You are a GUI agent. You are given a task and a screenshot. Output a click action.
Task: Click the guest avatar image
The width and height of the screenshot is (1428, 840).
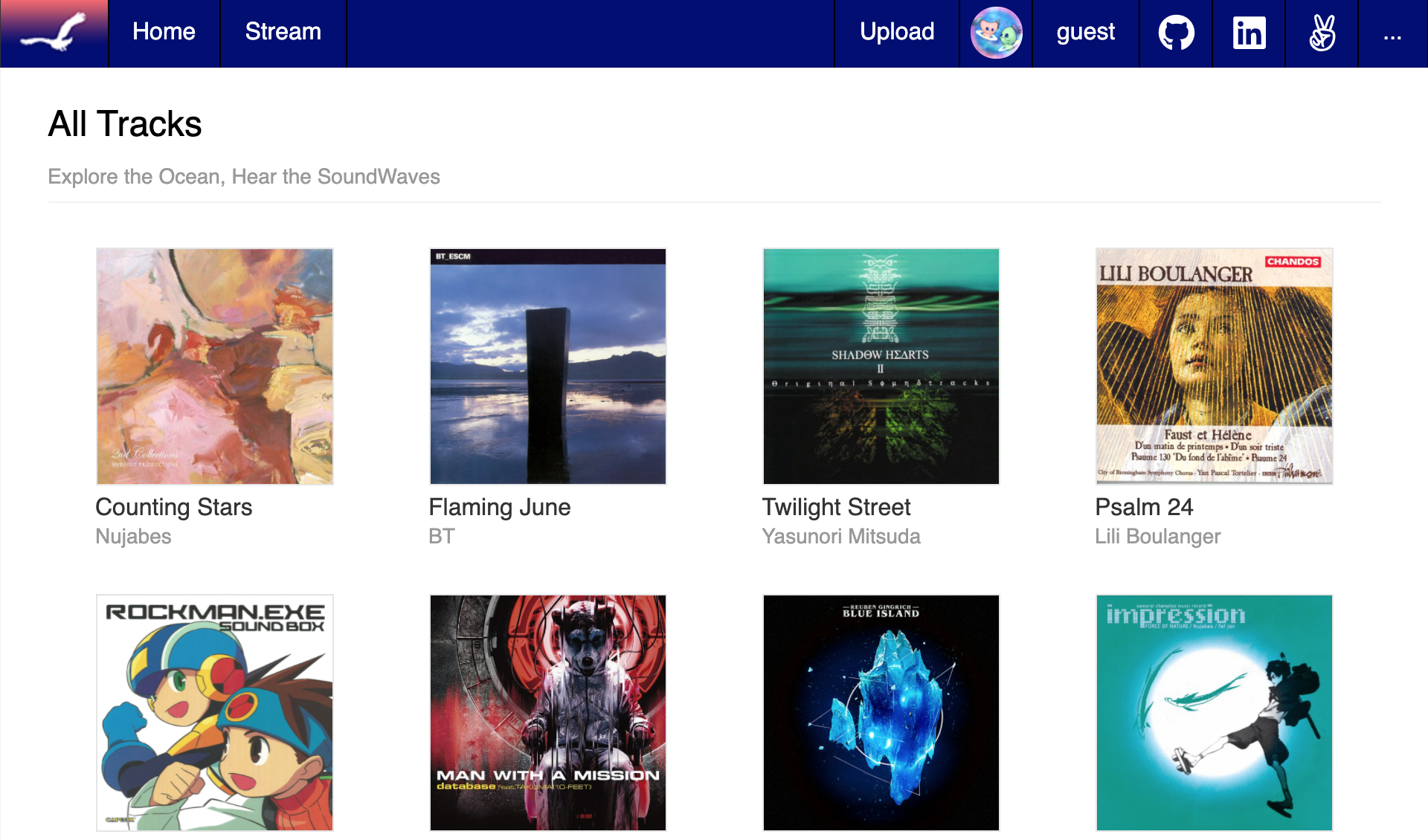(x=996, y=33)
